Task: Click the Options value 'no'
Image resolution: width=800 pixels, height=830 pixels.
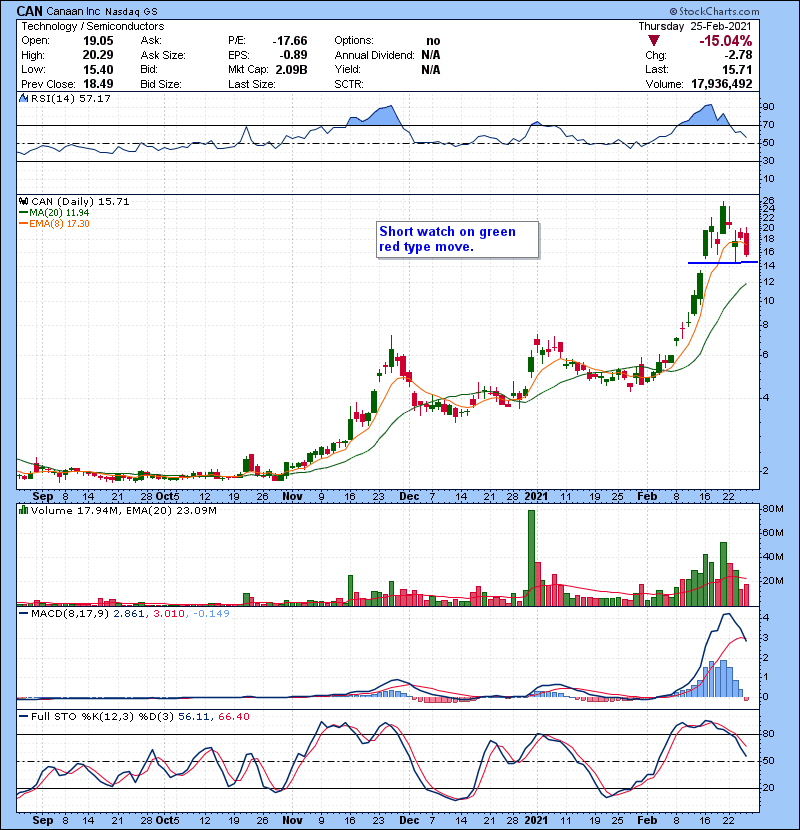Action: [433, 41]
